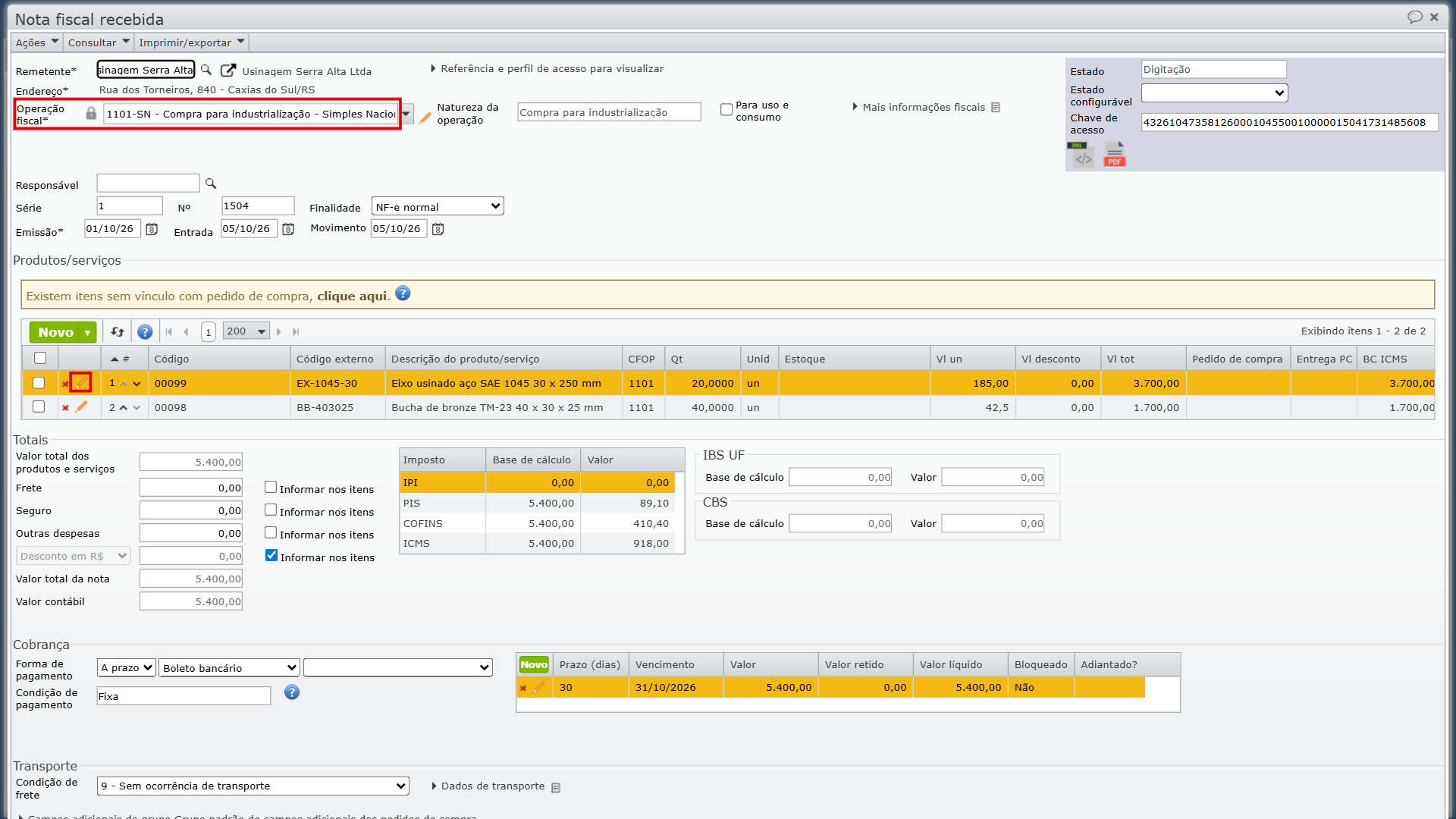Open the Consultar menu
The width and height of the screenshot is (1456, 819).
[99, 42]
